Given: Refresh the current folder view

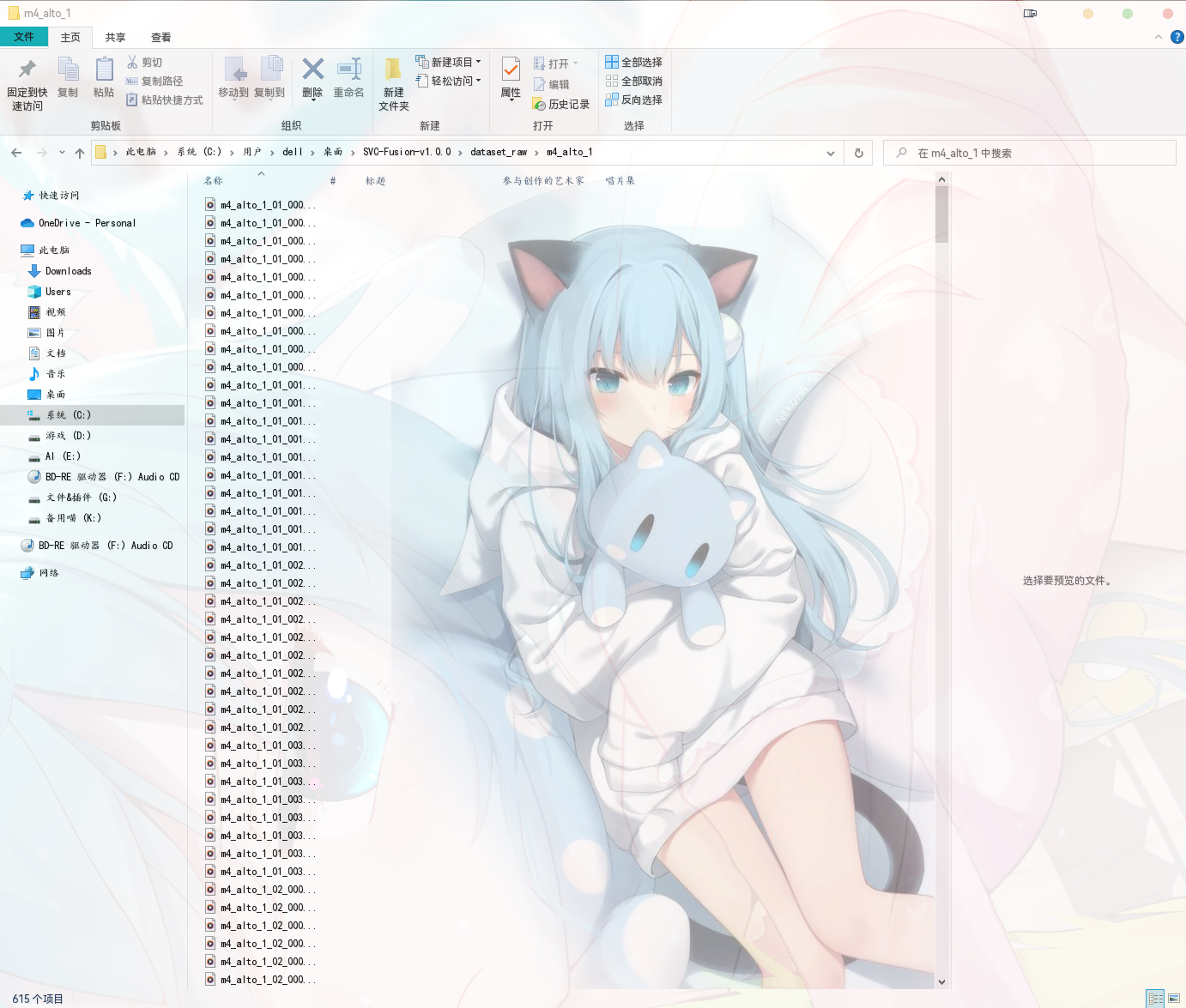Looking at the screenshot, I should tap(859, 153).
